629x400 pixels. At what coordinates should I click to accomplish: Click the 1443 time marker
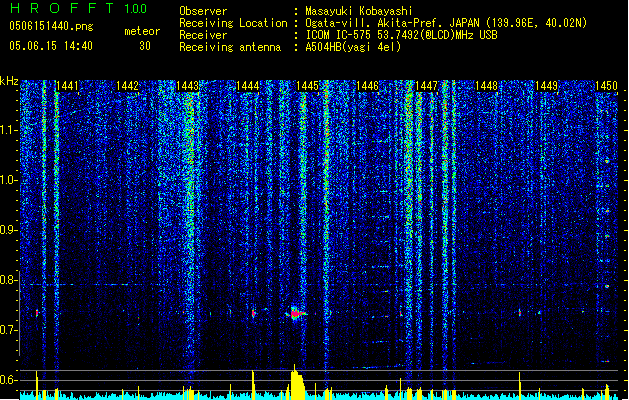(x=187, y=86)
